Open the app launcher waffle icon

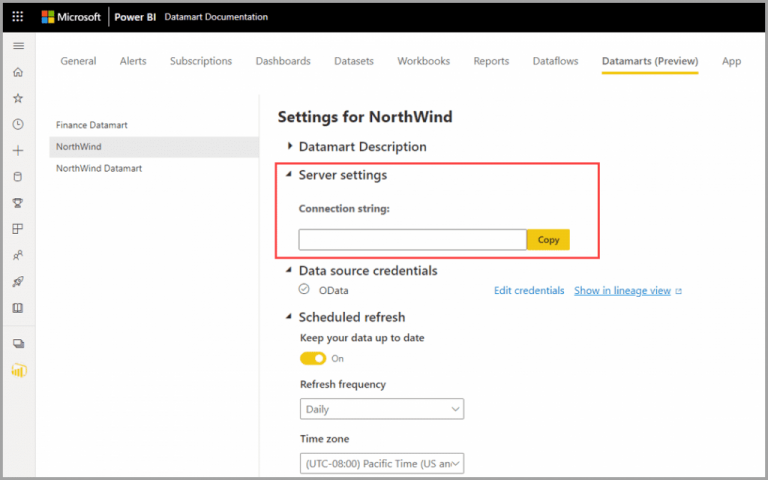18,17
